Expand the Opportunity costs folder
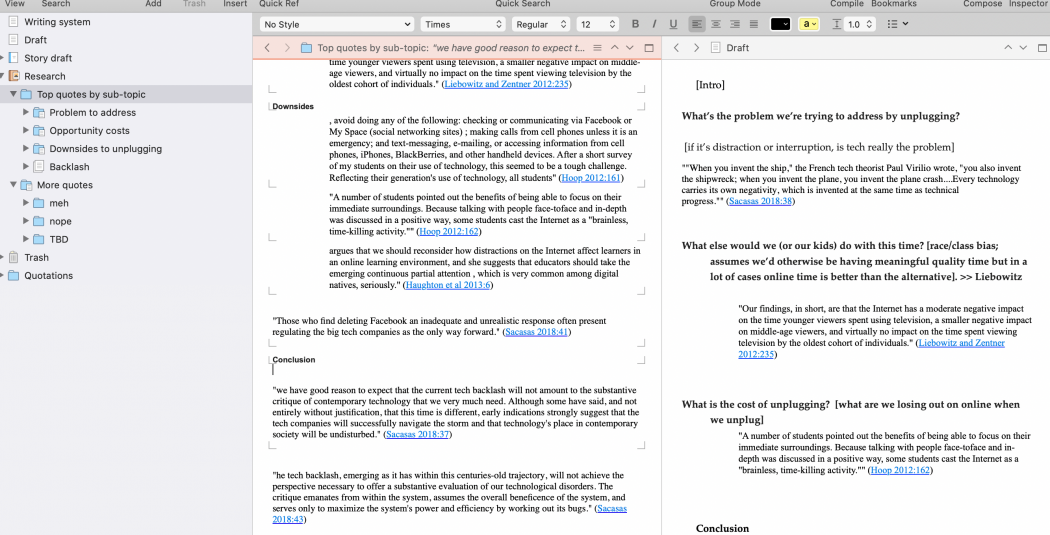This screenshot has height=535, width=1050. click(x=25, y=130)
